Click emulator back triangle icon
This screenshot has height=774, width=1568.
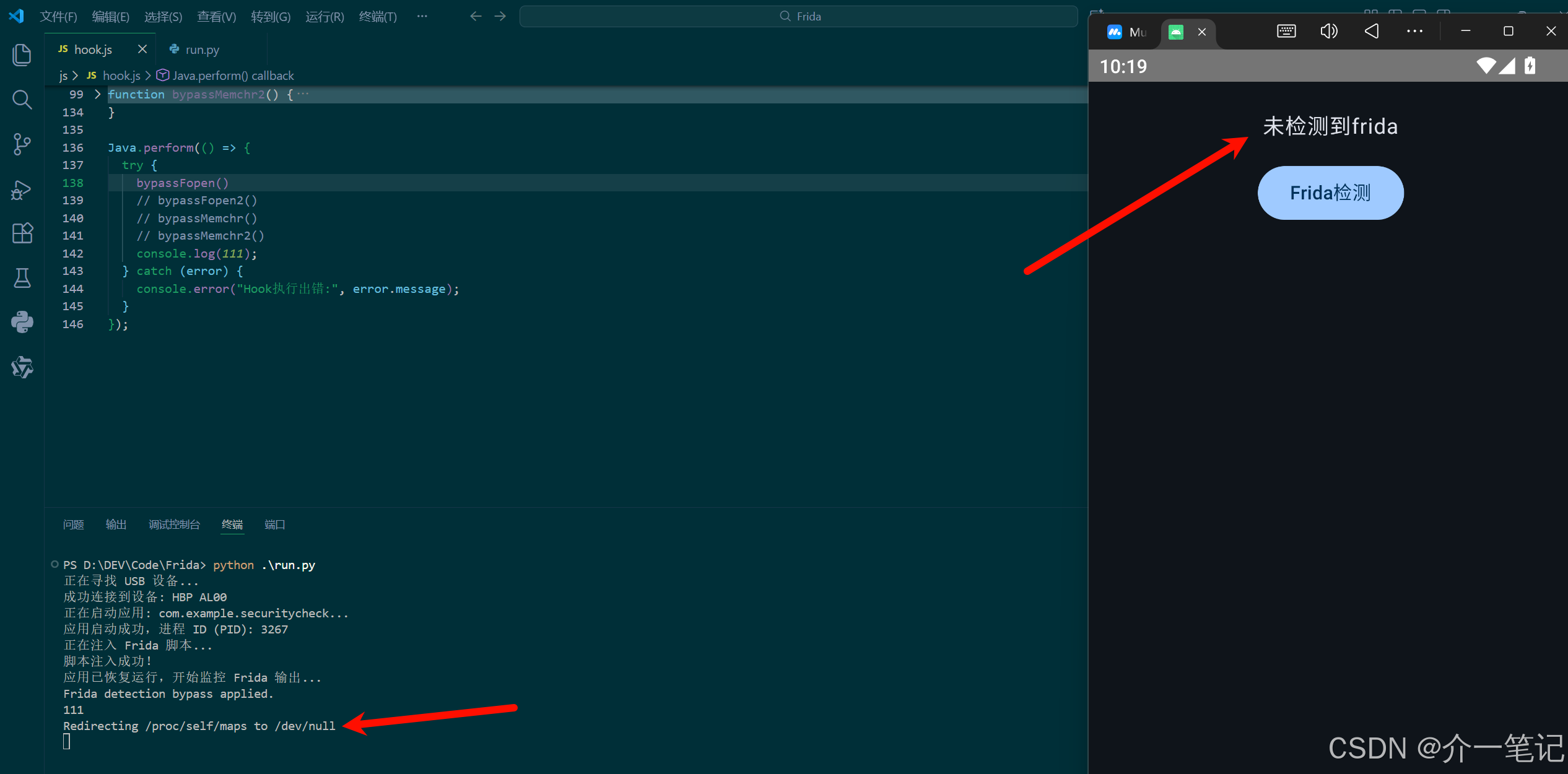click(x=1372, y=31)
